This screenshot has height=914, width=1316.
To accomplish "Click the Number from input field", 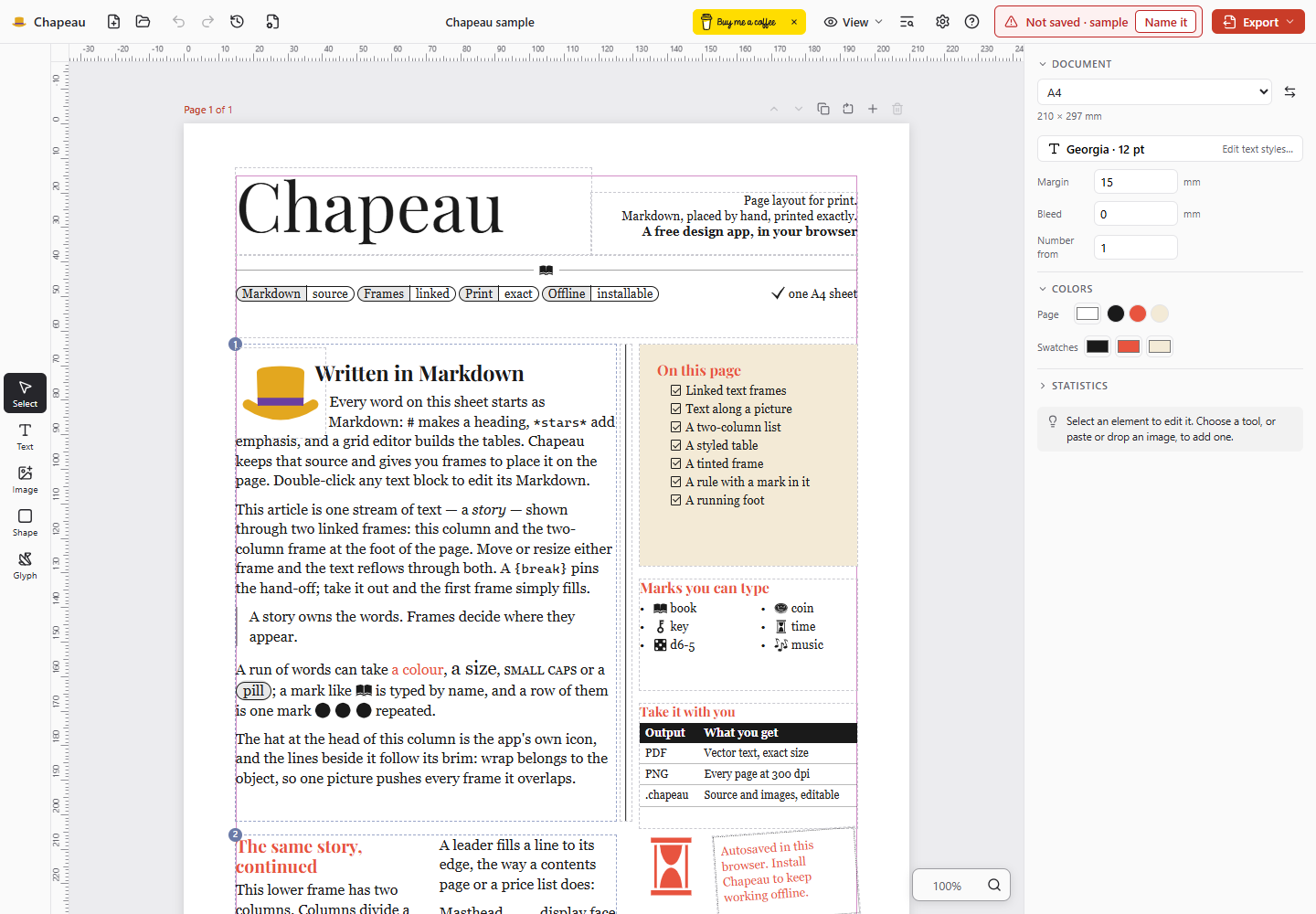I will [1136, 248].
